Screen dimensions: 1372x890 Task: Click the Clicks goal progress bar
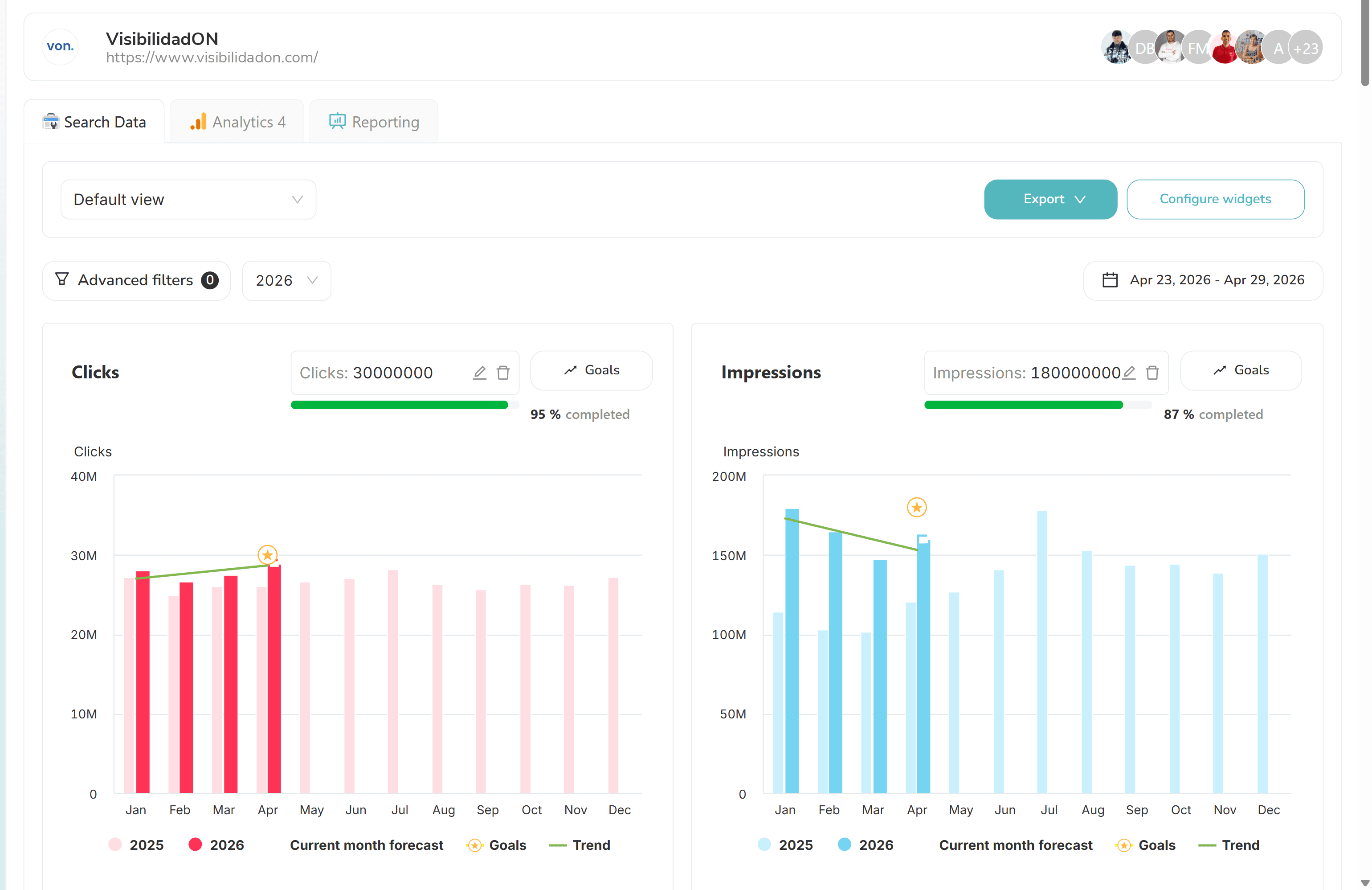coord(404,405)
